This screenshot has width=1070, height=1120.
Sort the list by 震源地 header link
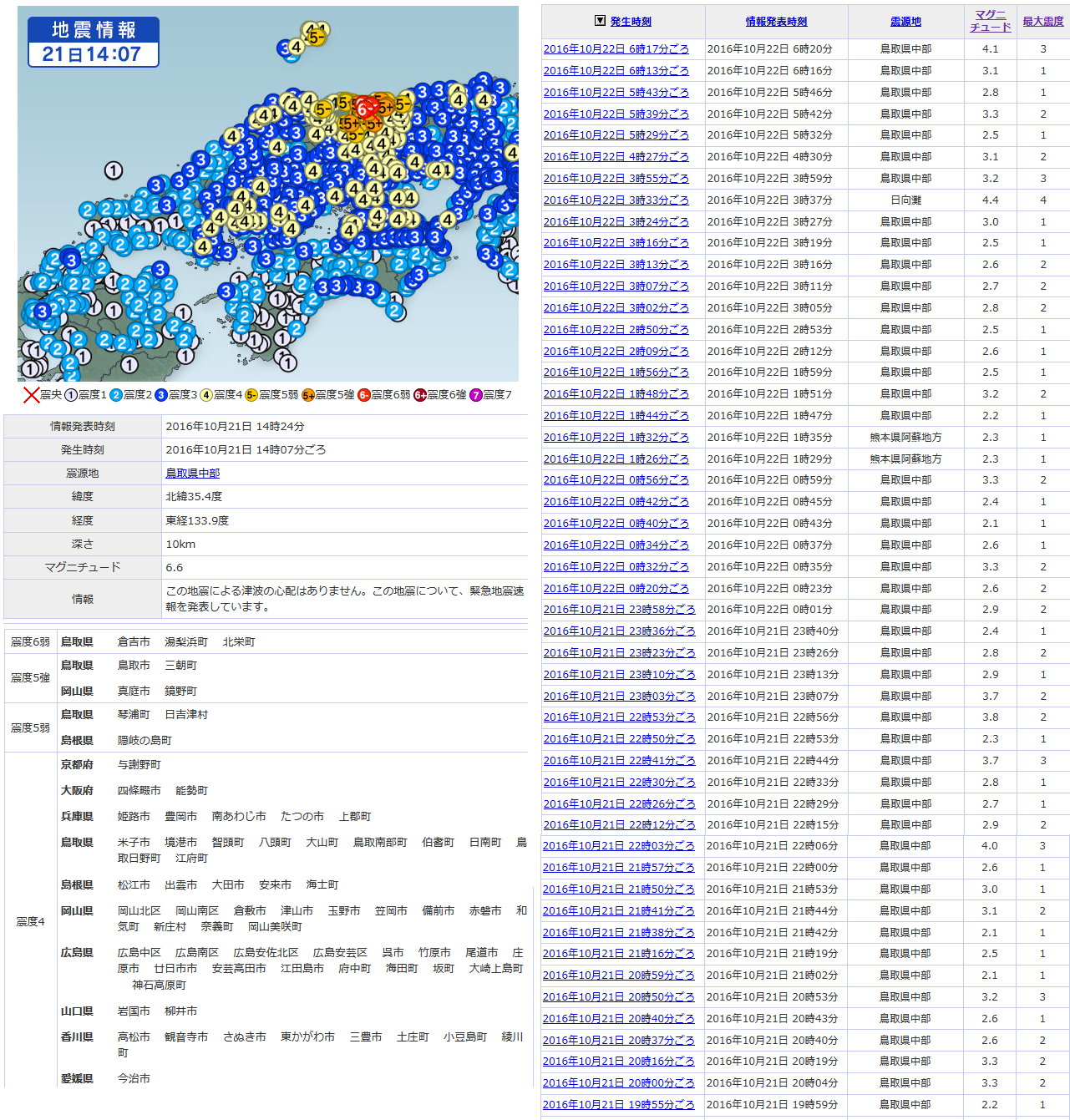[x=905, y=22]
